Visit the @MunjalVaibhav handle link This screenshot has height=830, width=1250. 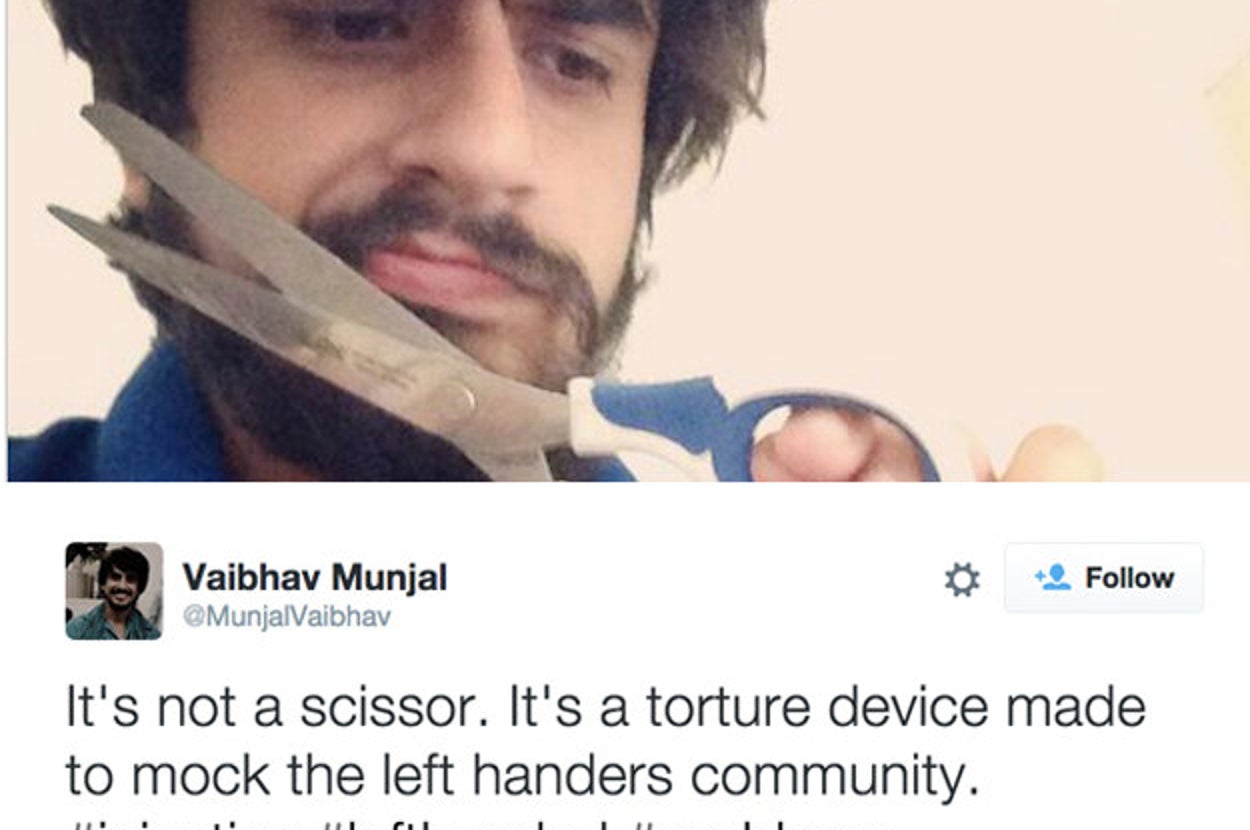[286, 617]
